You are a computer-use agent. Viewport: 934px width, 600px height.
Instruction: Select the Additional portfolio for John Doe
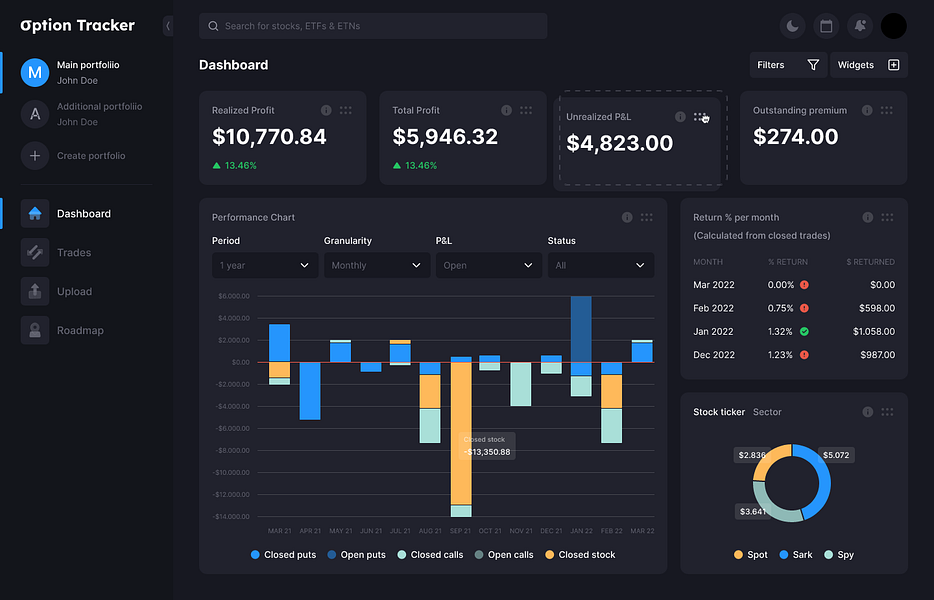[x=90, y=113]
